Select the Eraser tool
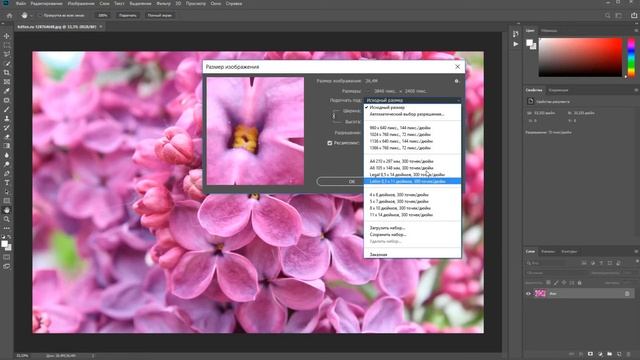The image size is (640, 360). (7, 137)
